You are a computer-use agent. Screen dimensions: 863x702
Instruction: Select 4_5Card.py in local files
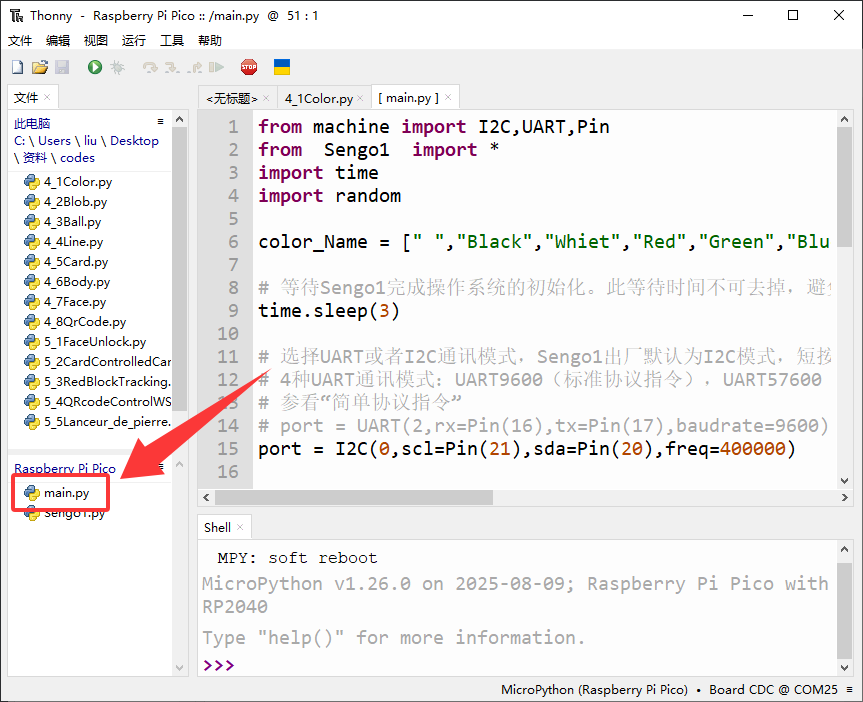pyautogui.click(x=66, y=262)
